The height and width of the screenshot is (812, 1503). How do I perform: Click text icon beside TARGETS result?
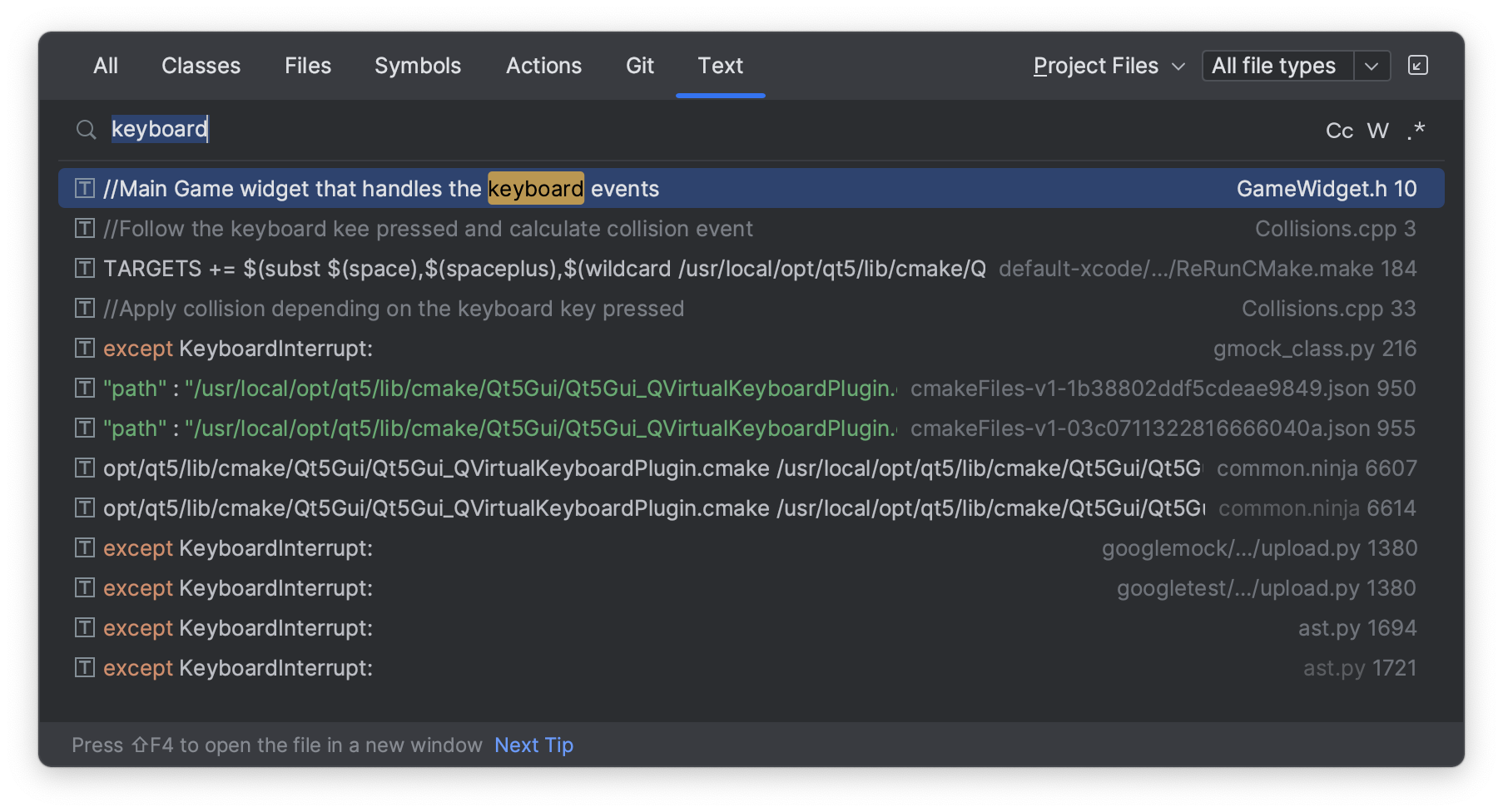(85, 269)
